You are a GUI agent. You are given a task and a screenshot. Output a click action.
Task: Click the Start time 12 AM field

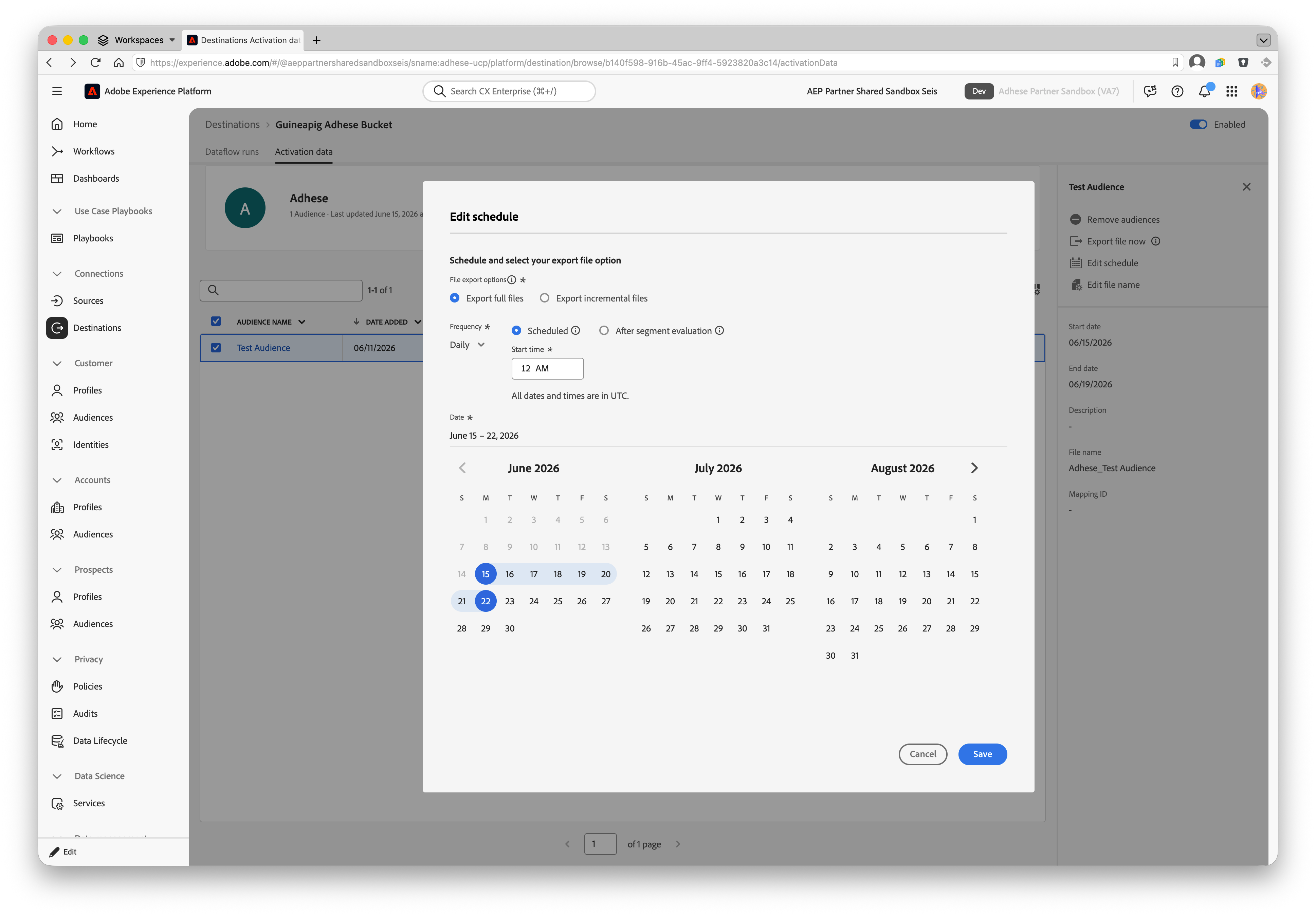(547, 369)
